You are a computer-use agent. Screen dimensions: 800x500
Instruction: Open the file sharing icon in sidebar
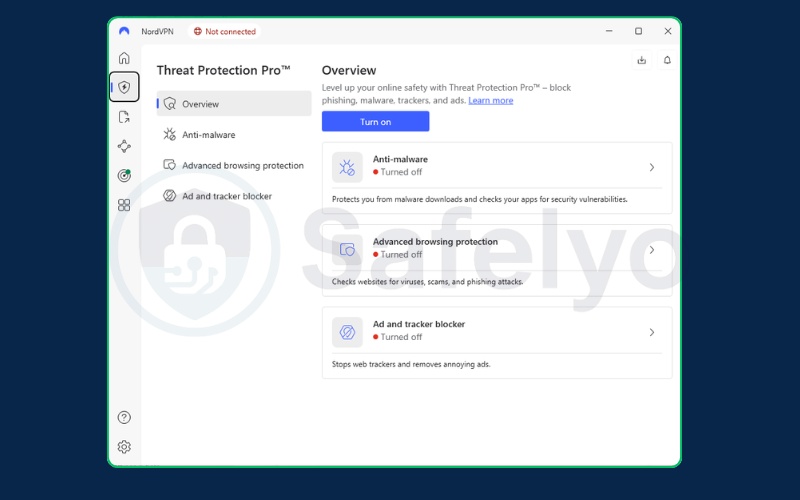pos(124,117)
